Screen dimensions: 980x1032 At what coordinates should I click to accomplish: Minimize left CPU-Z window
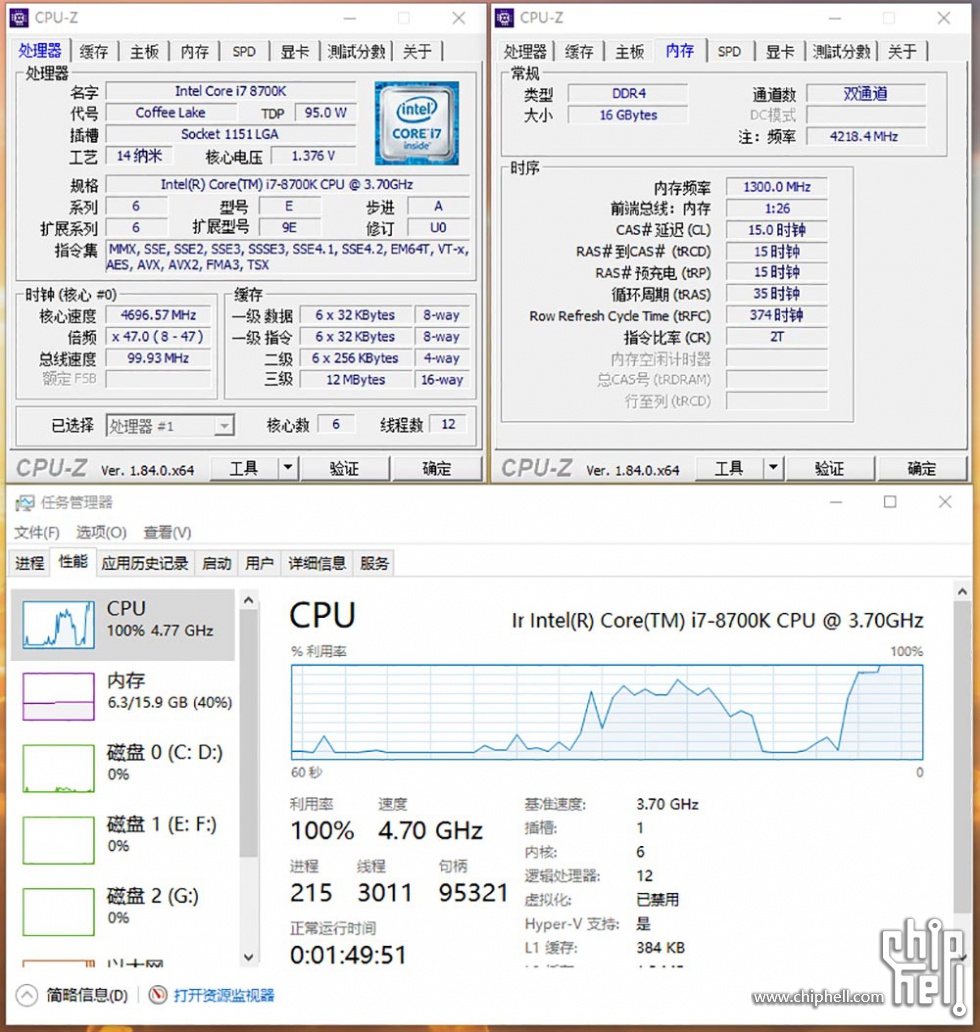(x=349, y=18)
